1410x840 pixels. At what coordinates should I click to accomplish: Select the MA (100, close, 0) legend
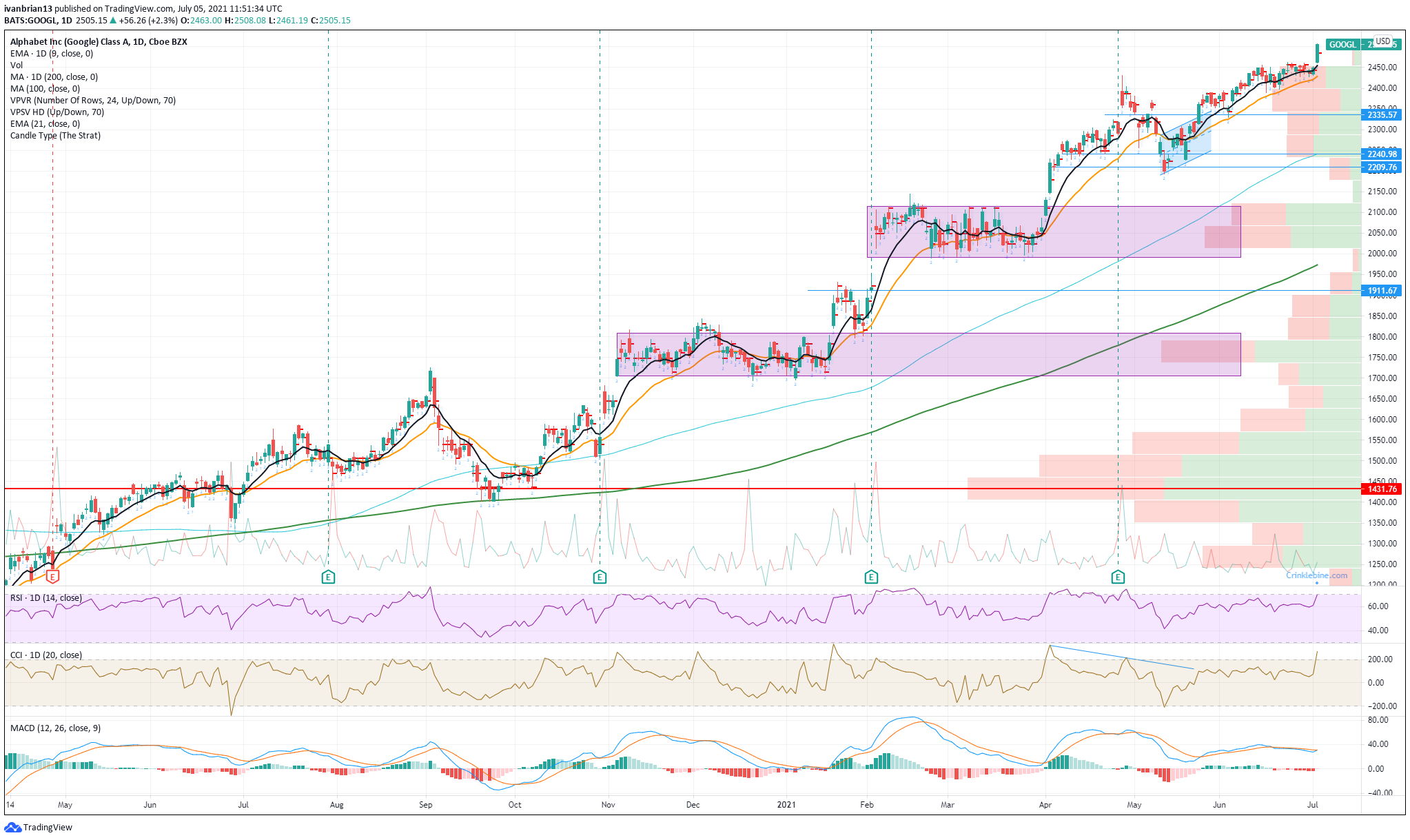[x=45, y=88]
